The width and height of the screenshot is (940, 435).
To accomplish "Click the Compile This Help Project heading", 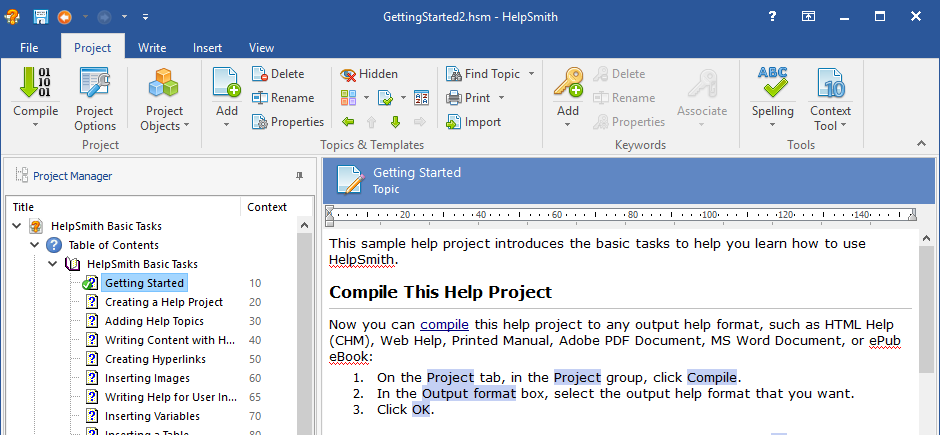I will click(441, 292).
